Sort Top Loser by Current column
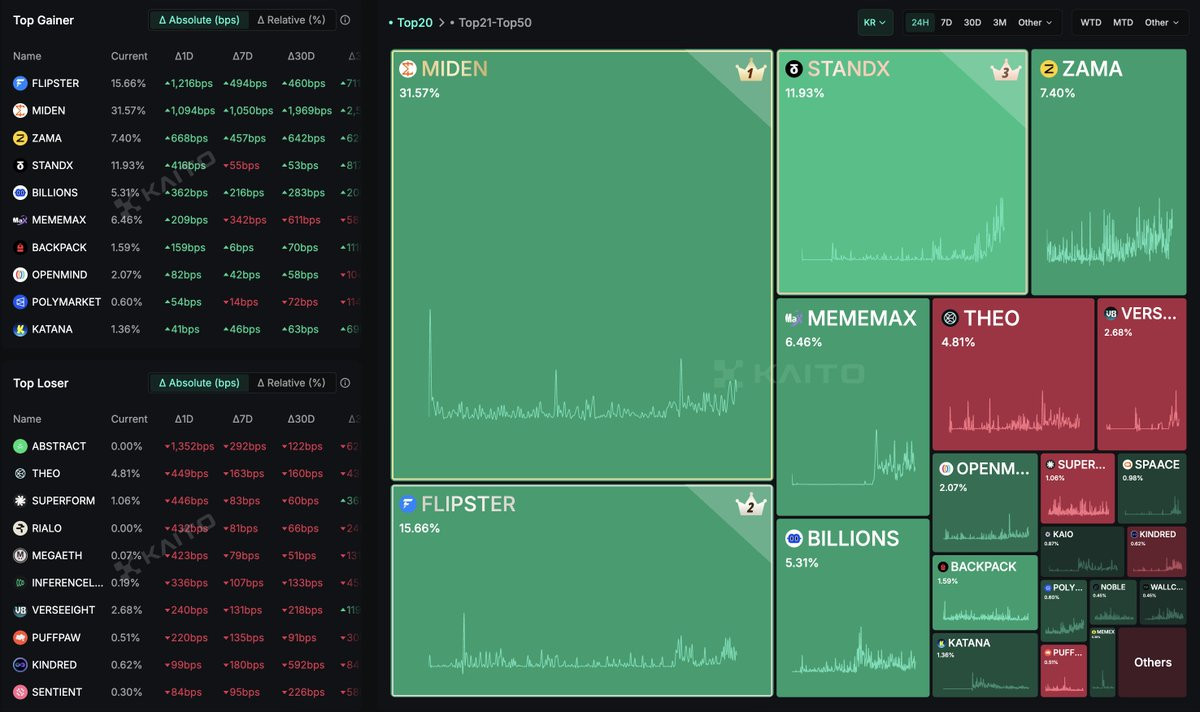 tap(129, 419)
